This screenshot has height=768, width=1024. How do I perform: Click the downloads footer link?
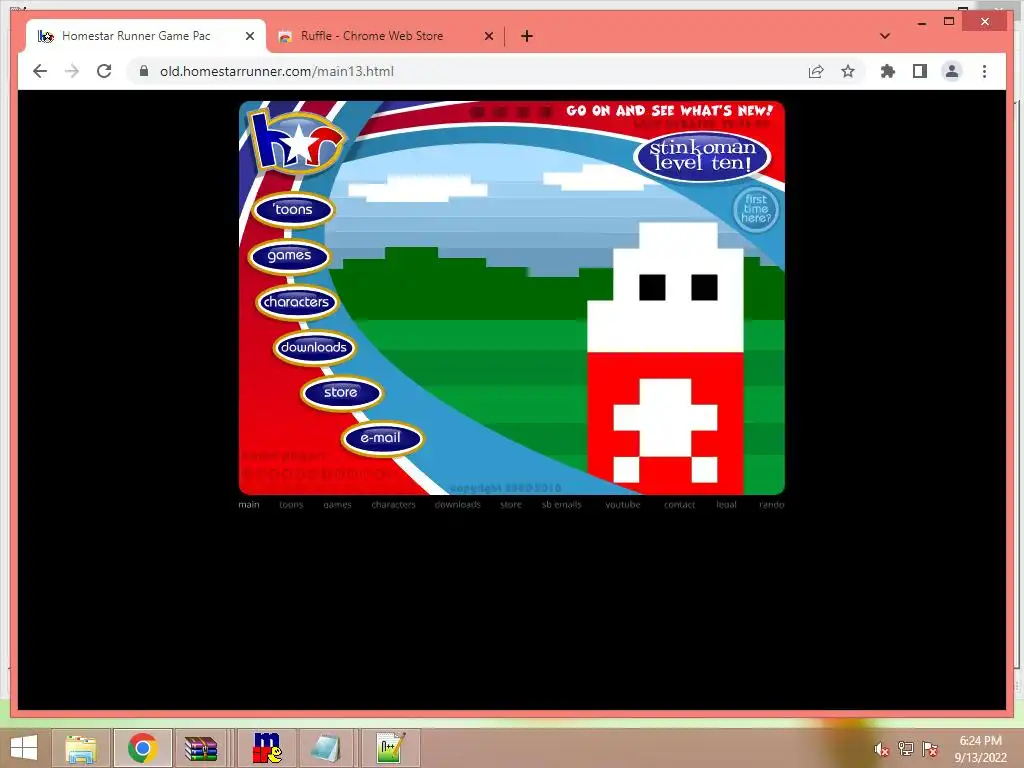(x=457, y=504)
